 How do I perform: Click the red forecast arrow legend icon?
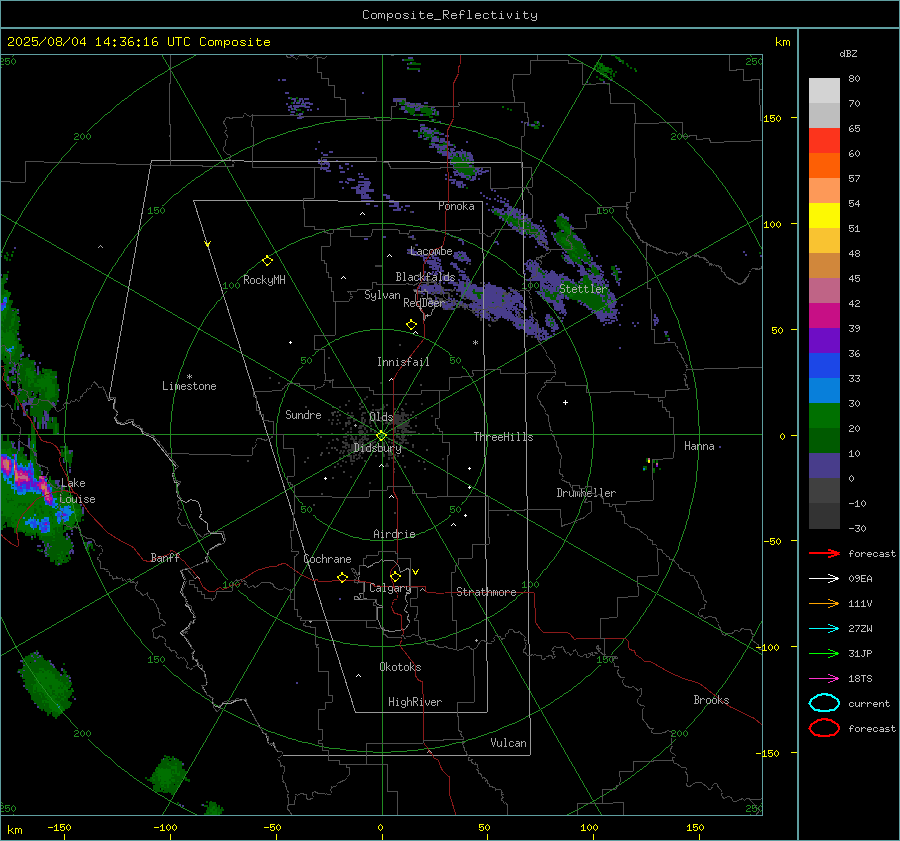824,553
